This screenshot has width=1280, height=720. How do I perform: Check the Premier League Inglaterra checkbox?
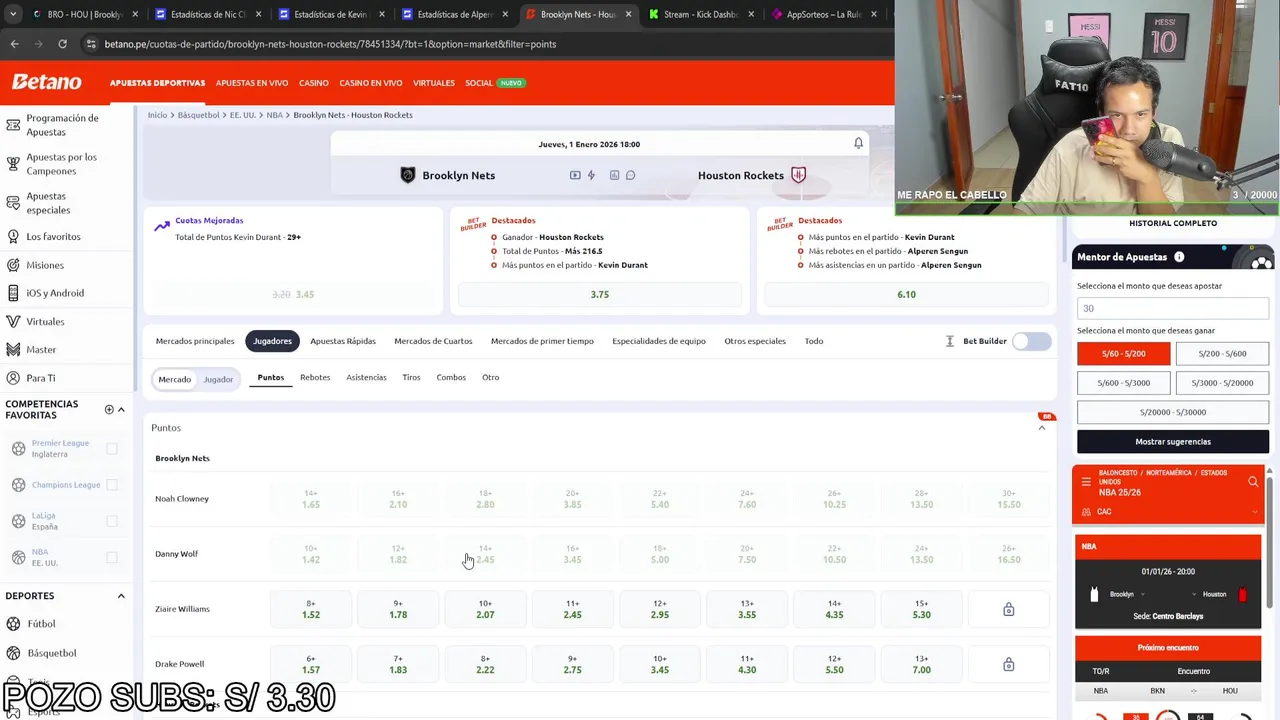112,449
